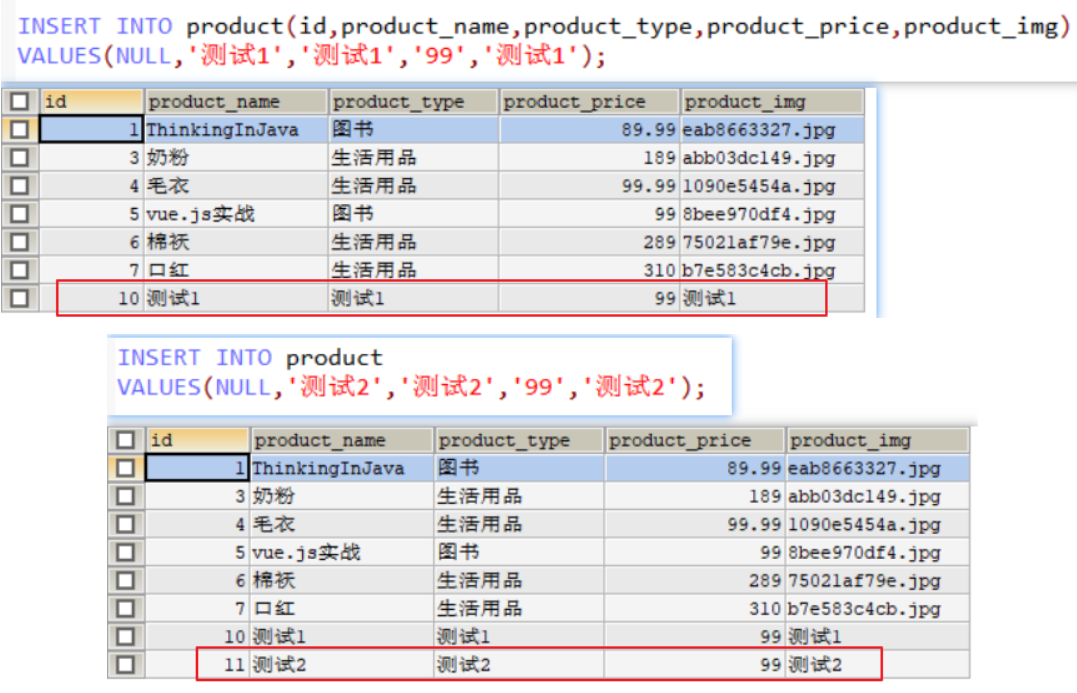Select the 189 price cell in lower table
The image size is (1077, 693).
click(x=694, y=497)
